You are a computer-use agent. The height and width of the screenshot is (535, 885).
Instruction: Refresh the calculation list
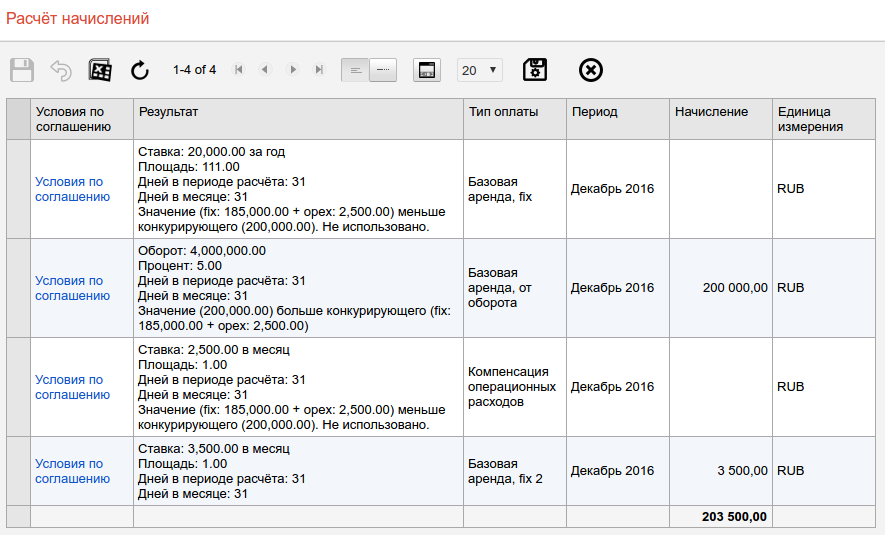(x=140, y=70)
